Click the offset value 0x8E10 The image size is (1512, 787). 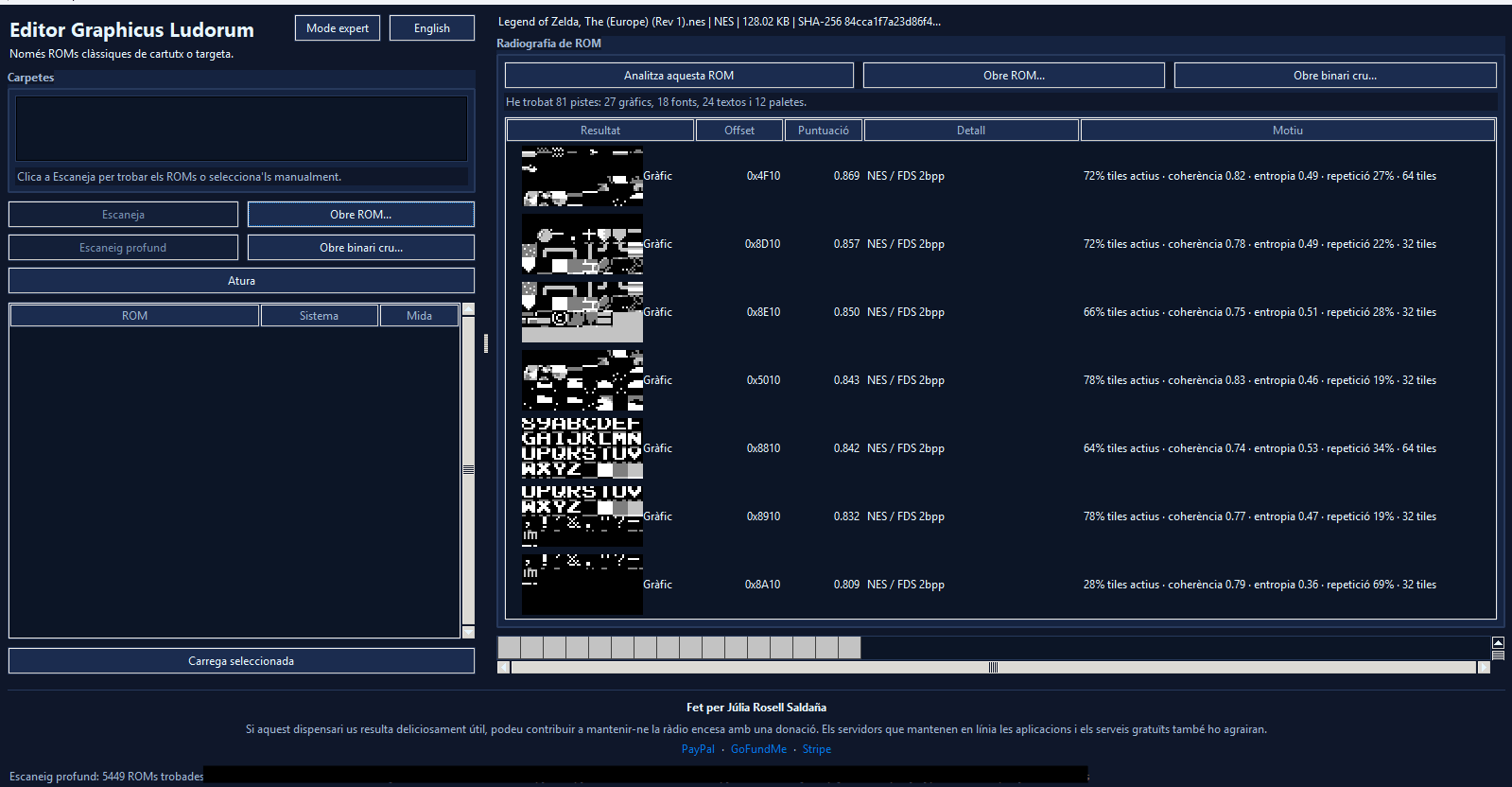tap(763, 312)
